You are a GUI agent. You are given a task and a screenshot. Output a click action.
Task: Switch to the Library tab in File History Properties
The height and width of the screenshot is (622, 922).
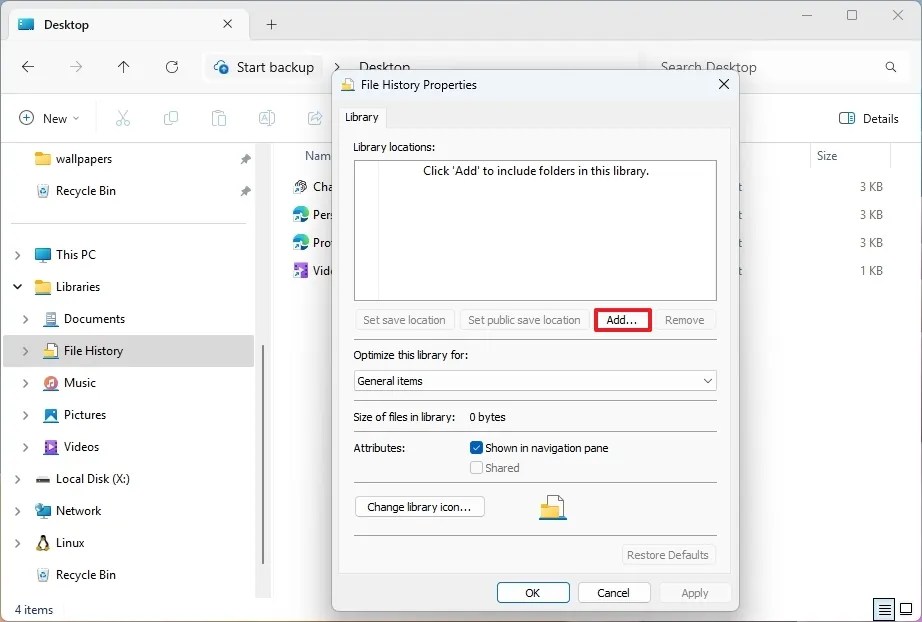[x=362, y=117]
